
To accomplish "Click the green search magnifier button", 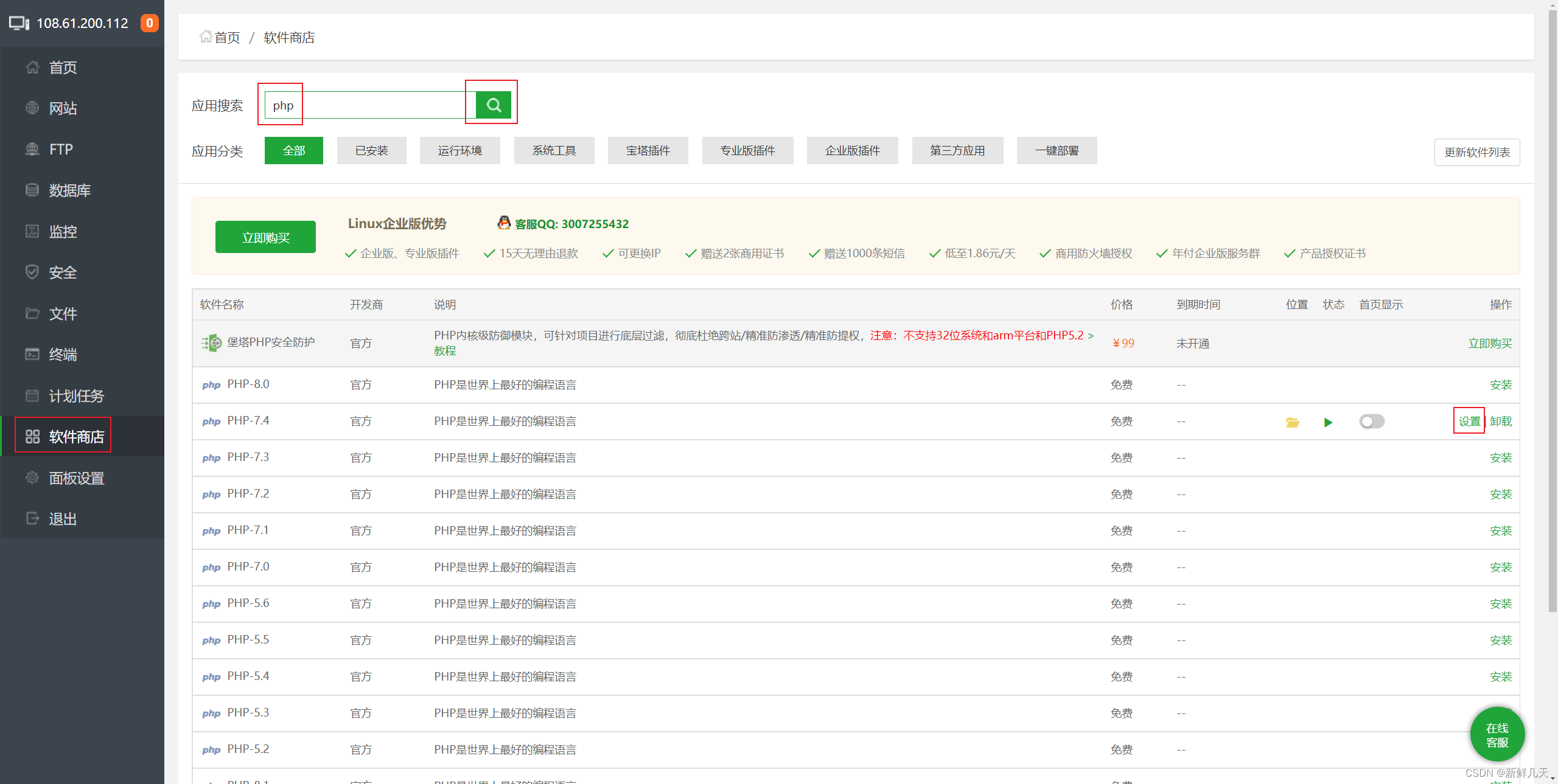I will (x=493, y=105).
